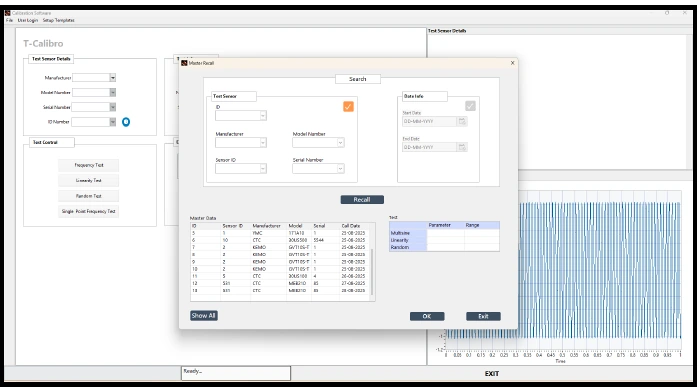Image resolution: width=699 pixels, height=387 pixels.
Task: Click Start Date input field
Action: point(430,121)
